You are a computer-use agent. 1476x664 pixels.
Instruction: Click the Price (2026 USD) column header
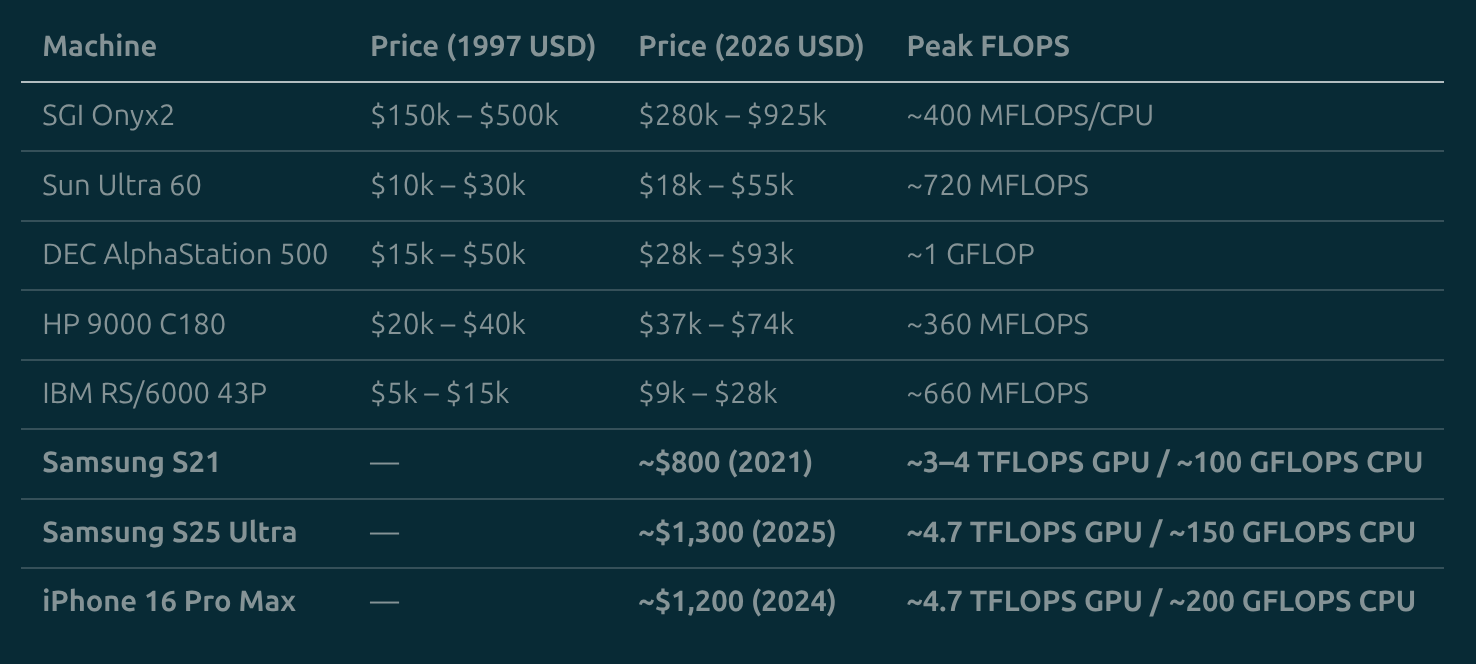click(751, 46)
